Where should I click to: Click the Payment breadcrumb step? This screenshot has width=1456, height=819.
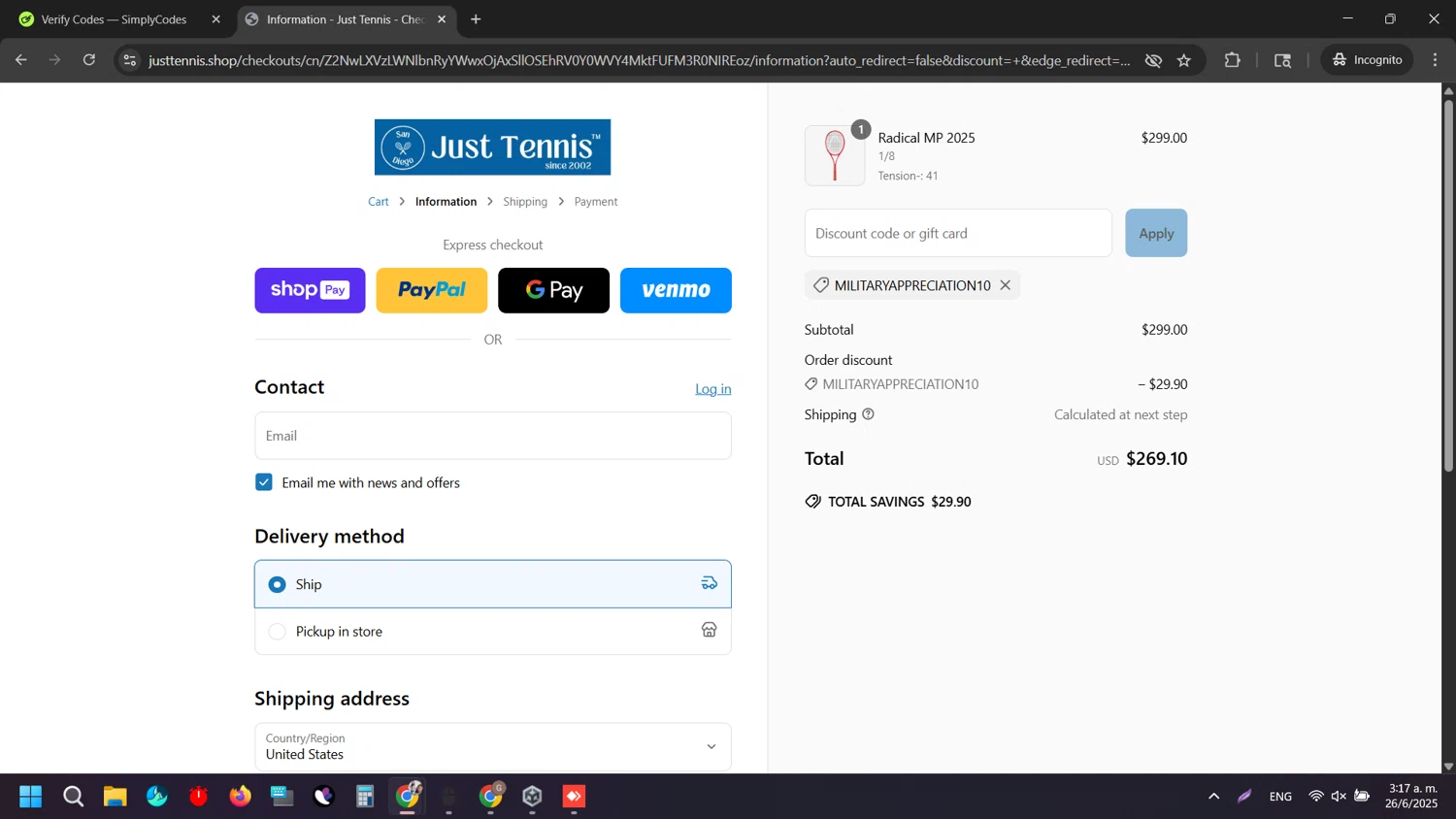click(x=596, y=202)
